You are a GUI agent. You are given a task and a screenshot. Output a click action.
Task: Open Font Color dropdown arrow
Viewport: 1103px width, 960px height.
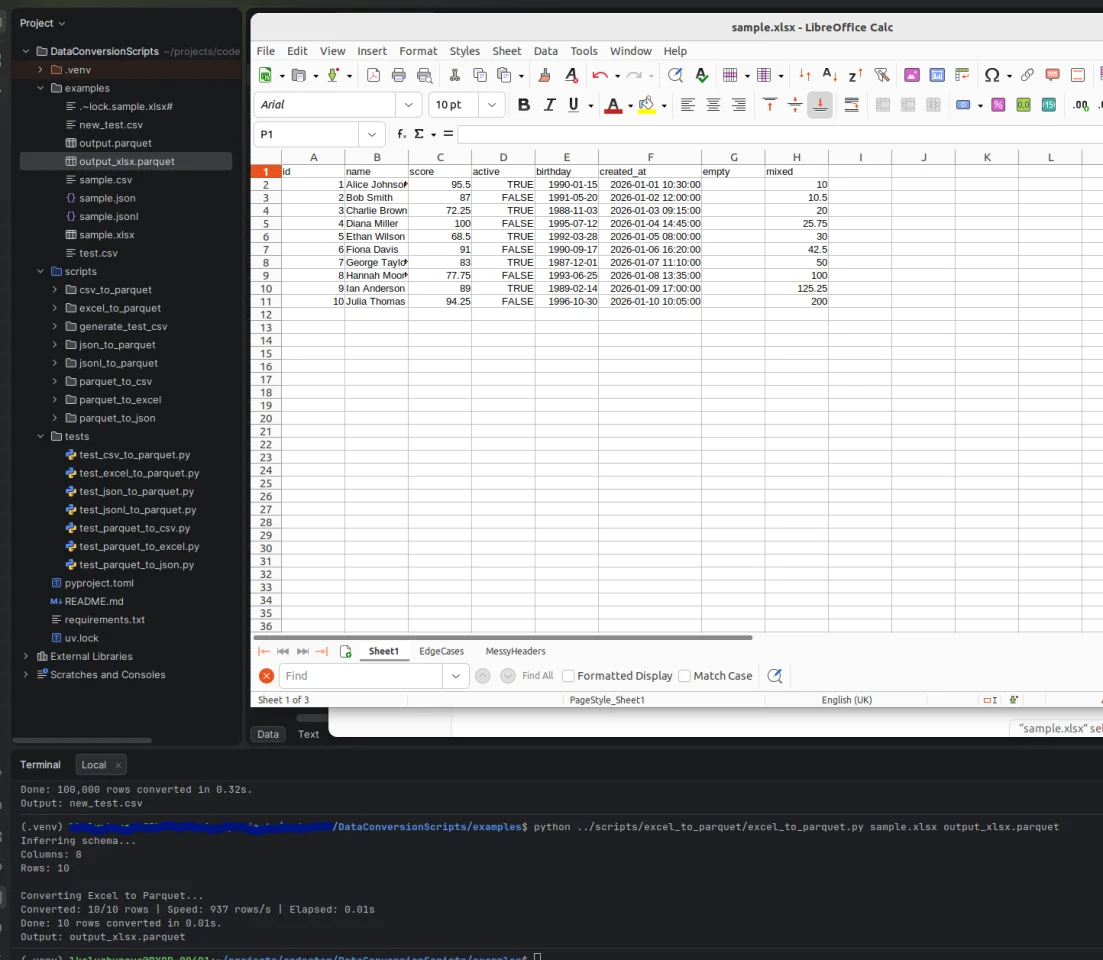[x=630, y=105]
